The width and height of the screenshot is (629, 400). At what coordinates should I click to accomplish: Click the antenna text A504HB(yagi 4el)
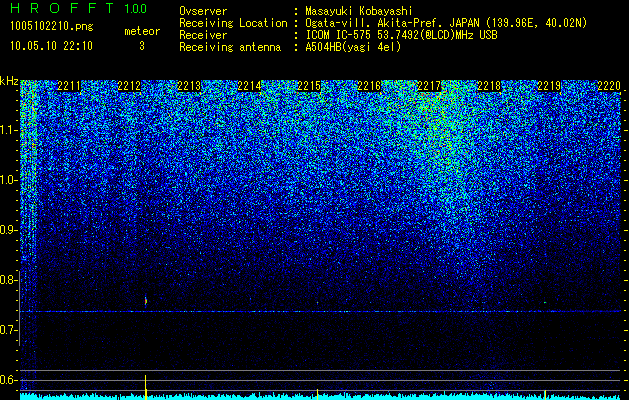point(353,47)
